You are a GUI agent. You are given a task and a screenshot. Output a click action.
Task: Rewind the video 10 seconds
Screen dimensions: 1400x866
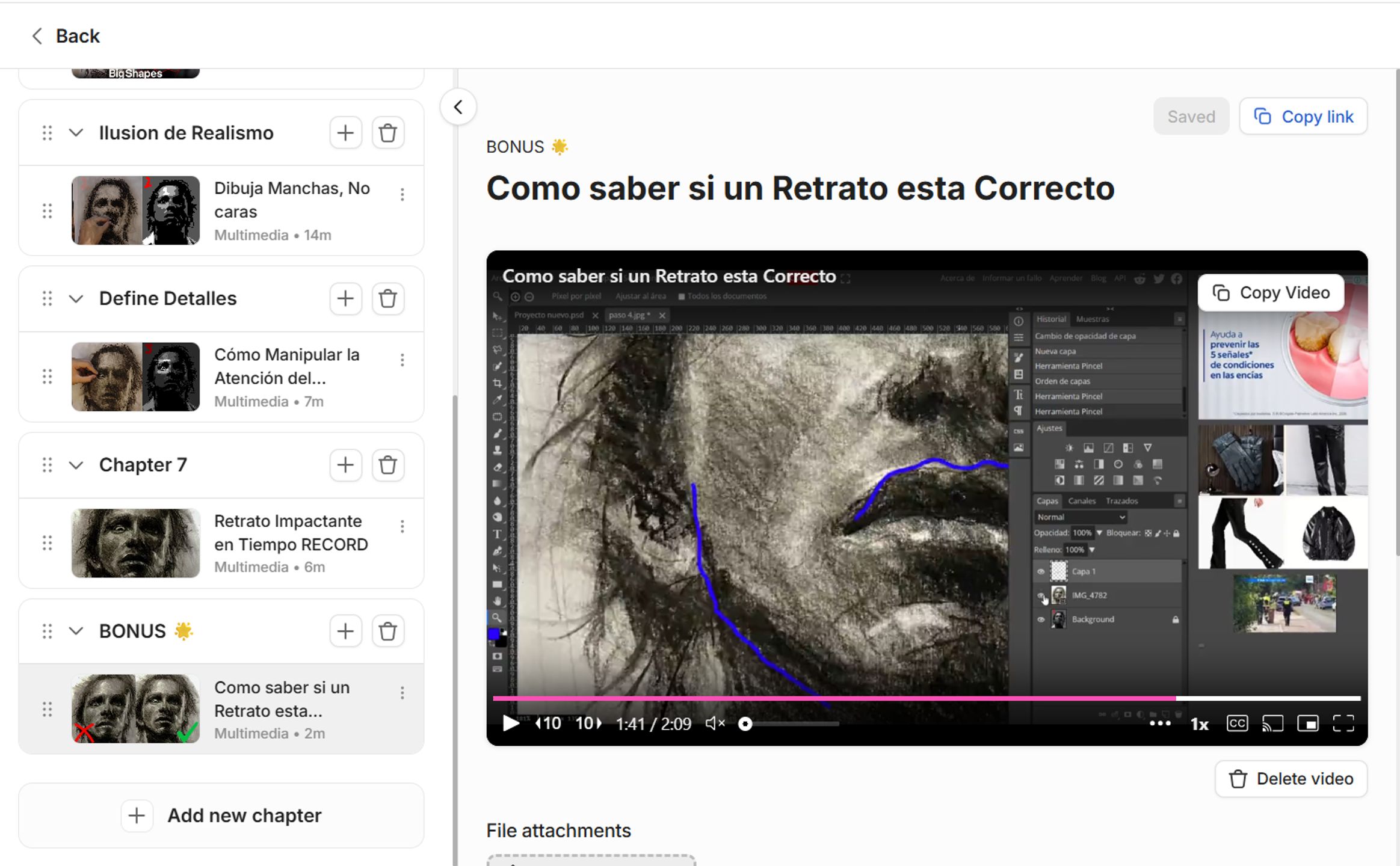pyautogui.click(x=548, y=723)
